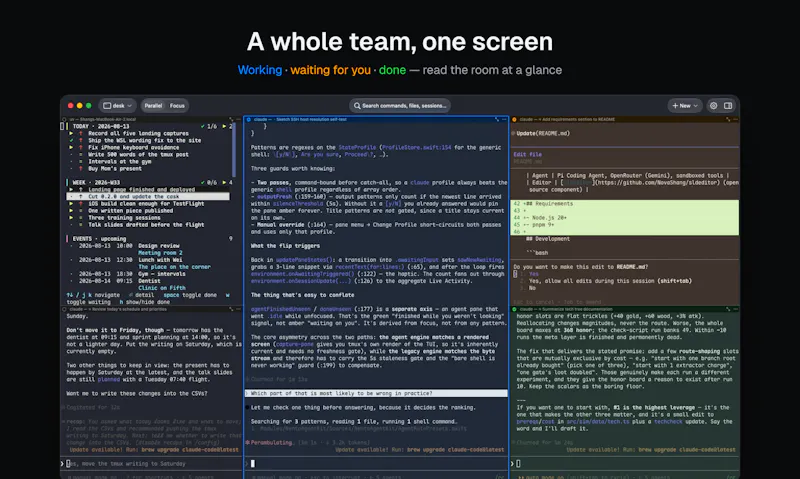Click the desk window icon in toolbar

tap(107, 106)
